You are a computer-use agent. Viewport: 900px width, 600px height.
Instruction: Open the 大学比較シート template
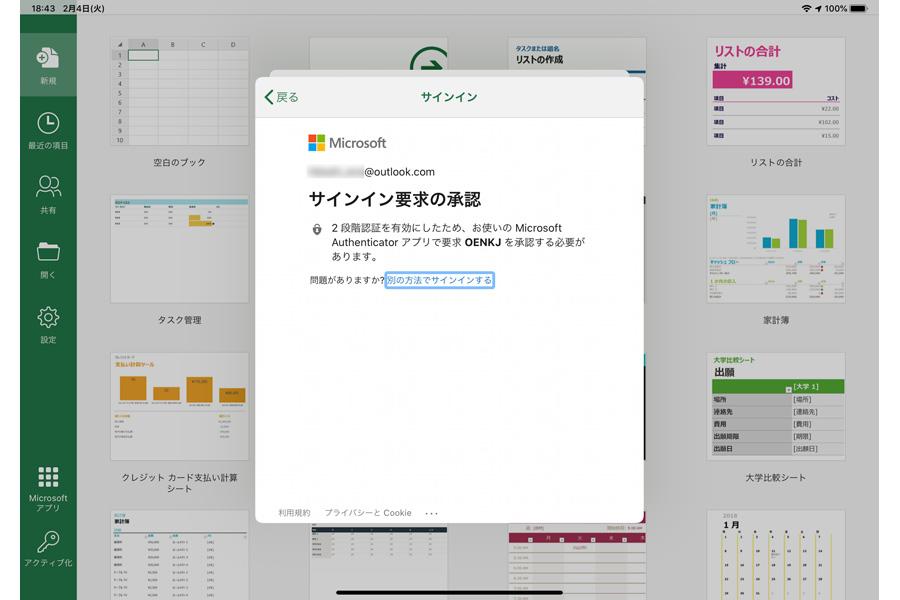[776, 406]
